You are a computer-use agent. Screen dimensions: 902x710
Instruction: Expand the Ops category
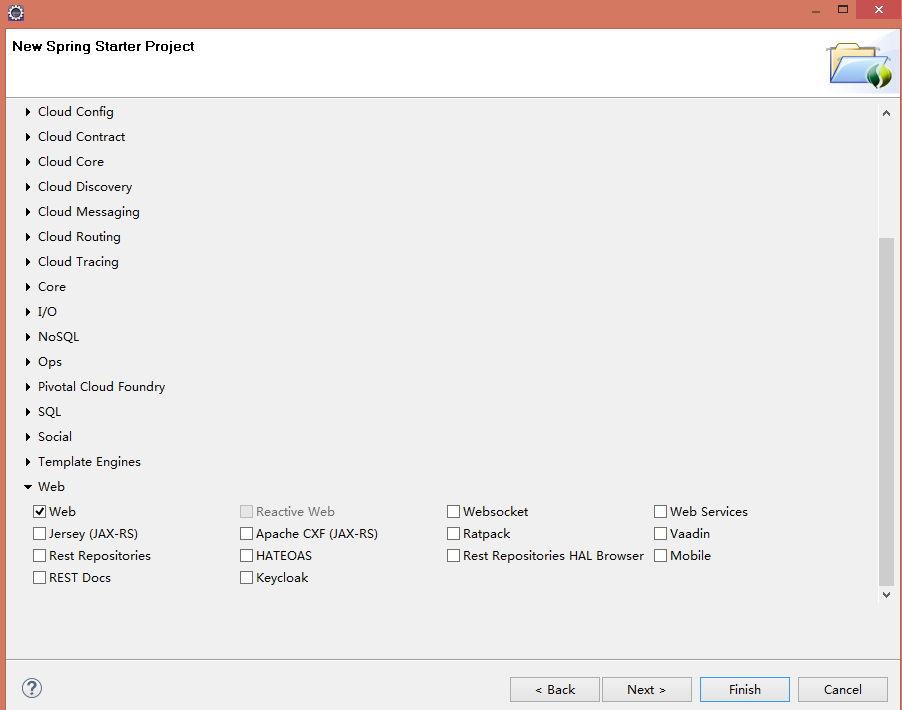(x=28, y=362)
